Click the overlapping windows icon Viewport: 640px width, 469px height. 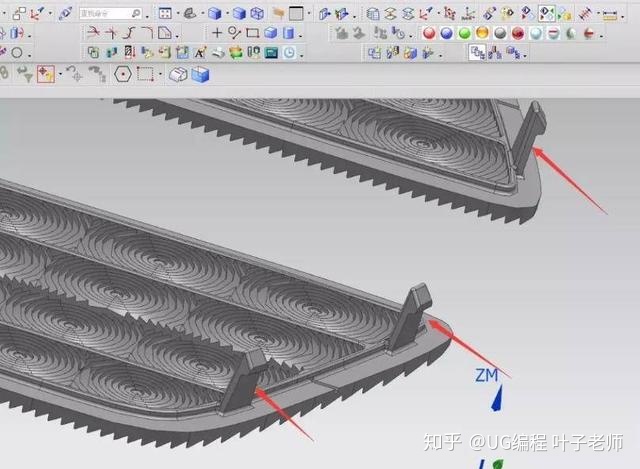tap(19, 13)
